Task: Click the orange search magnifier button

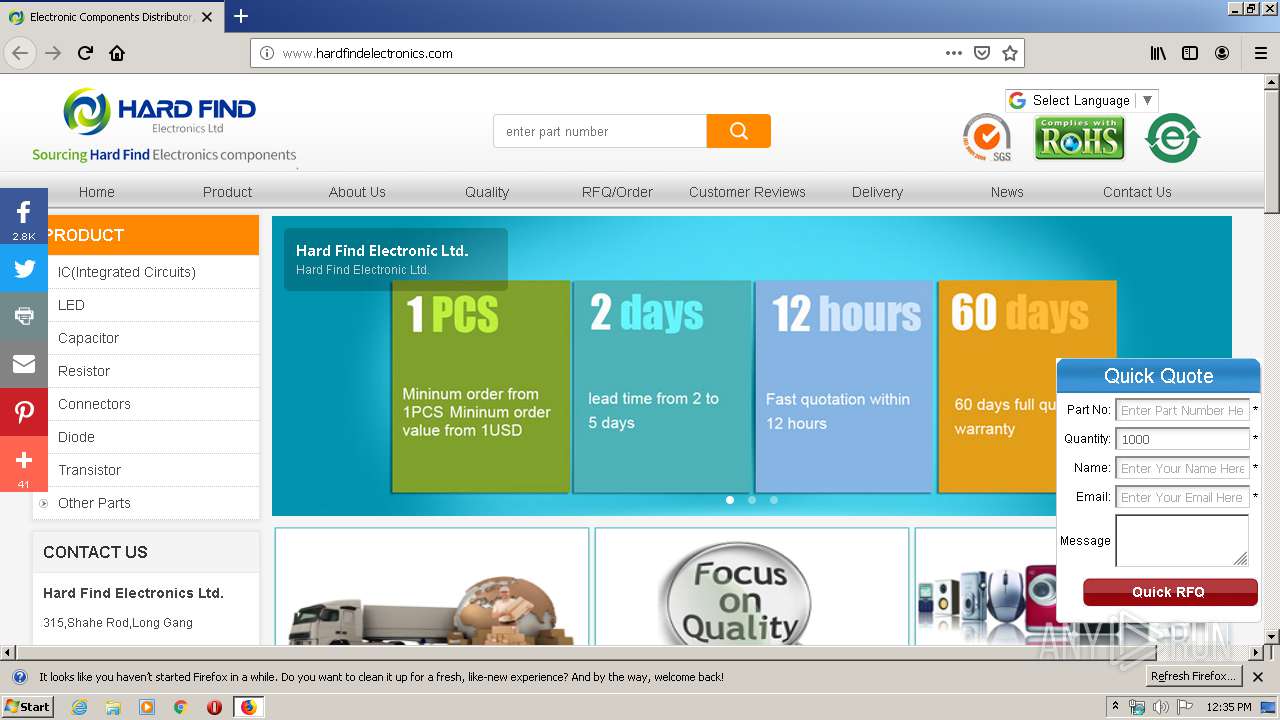Action: tap(738, 131)
